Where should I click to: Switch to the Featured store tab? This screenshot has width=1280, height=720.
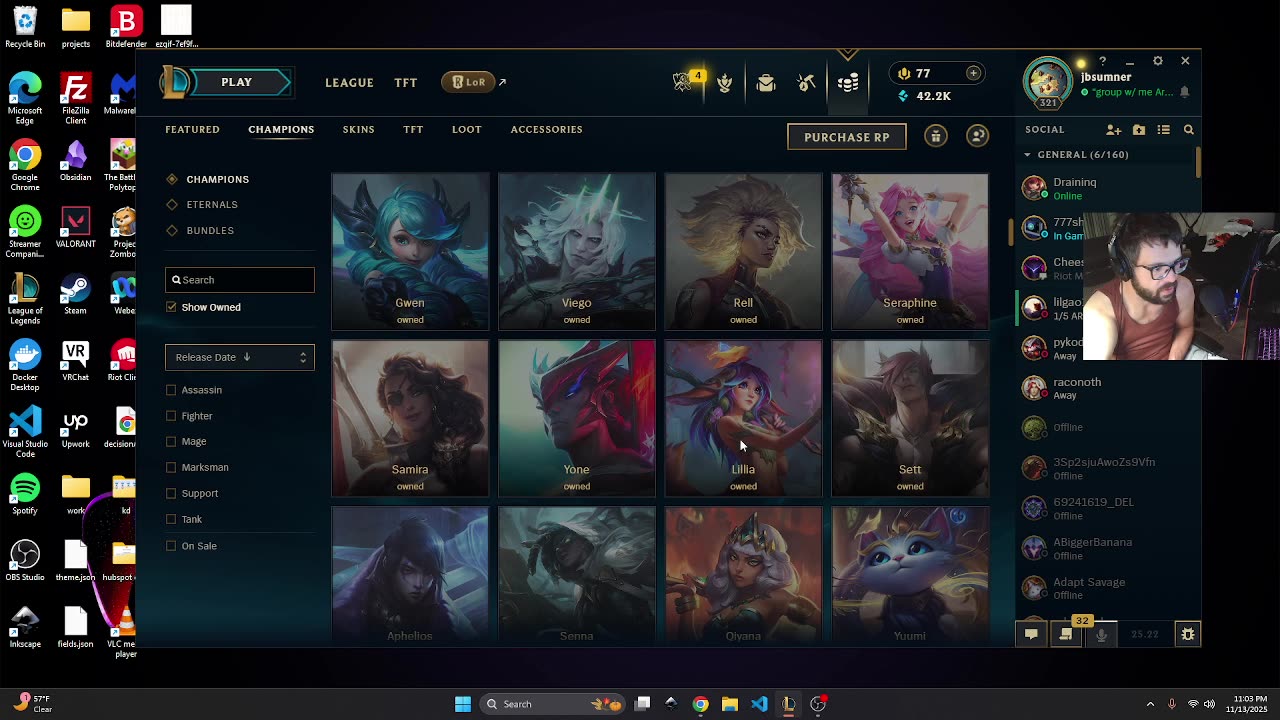point(192,129)
